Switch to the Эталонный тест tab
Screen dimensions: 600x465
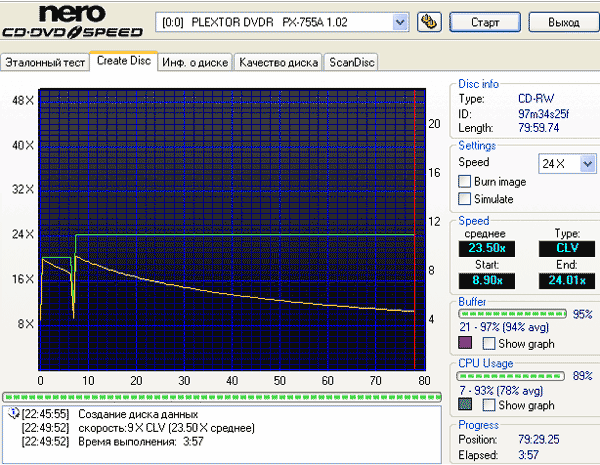(x=45, y=62)
